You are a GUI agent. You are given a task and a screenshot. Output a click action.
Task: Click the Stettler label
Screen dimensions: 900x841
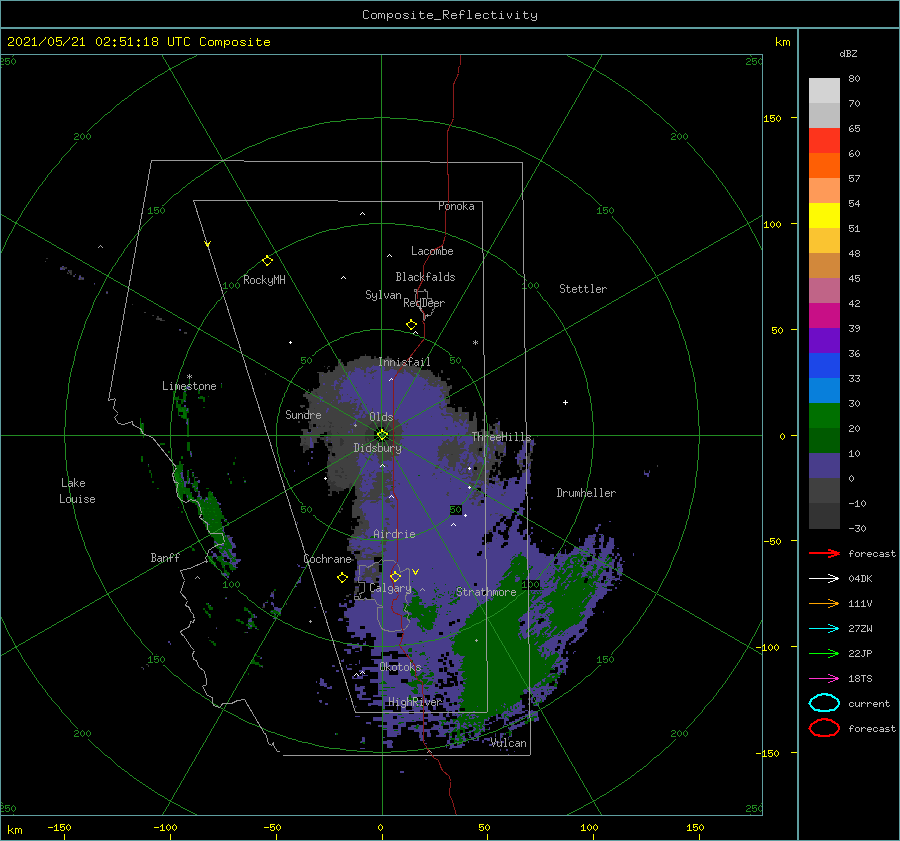point(583,289)
